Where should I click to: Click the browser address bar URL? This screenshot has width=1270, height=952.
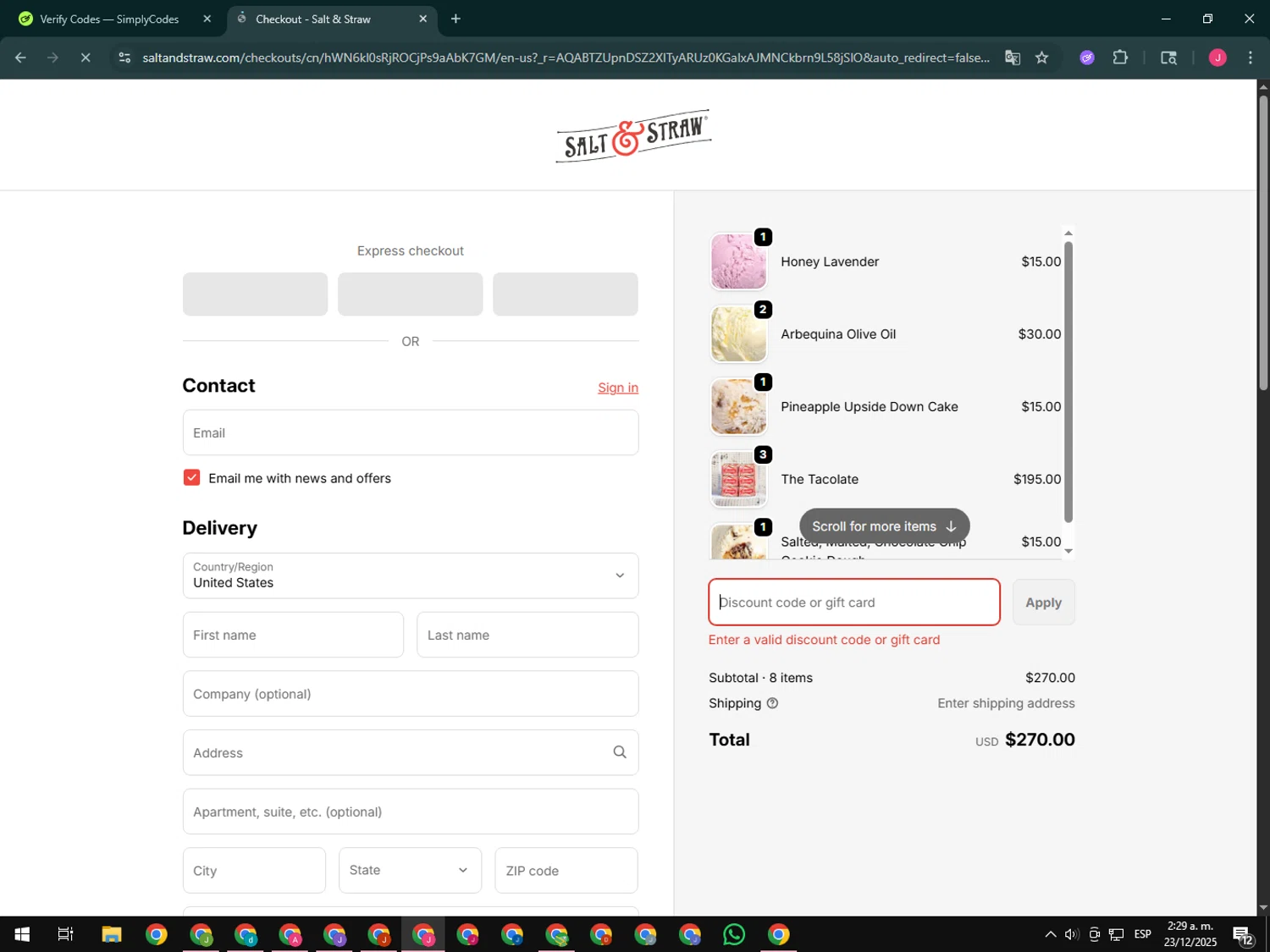(566, 58)
